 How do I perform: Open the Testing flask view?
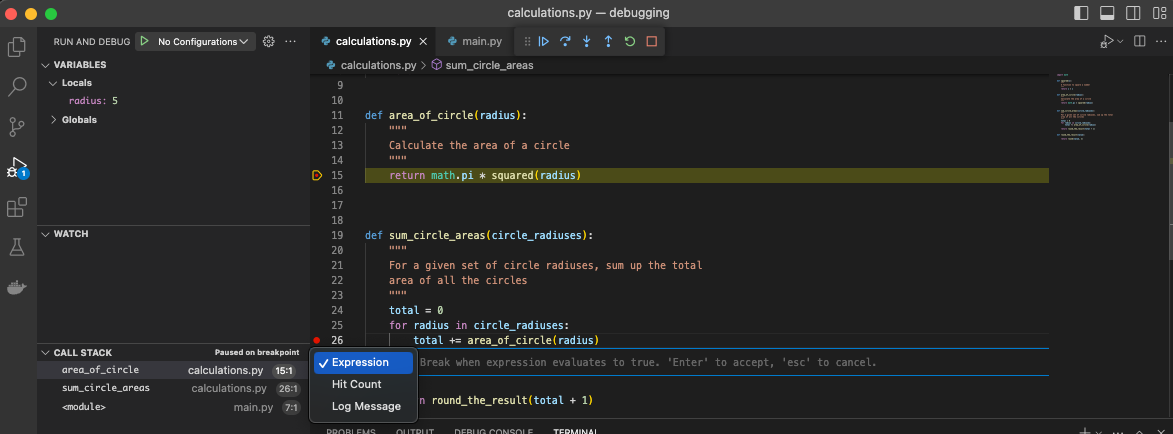click(16, 248)
